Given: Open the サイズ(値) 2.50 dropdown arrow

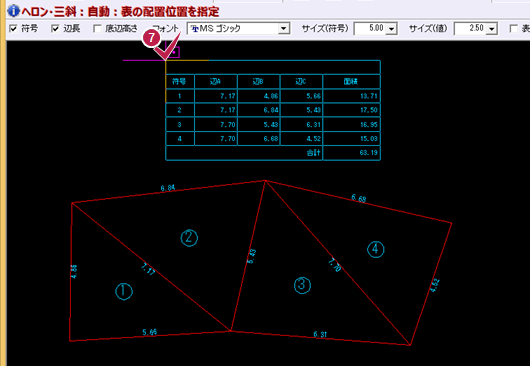Looking at the screenshot, I should click(x=492, y=29).
